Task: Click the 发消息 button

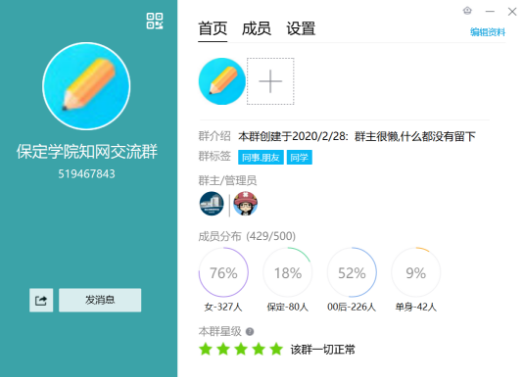Action: click(x=100, y=300)
